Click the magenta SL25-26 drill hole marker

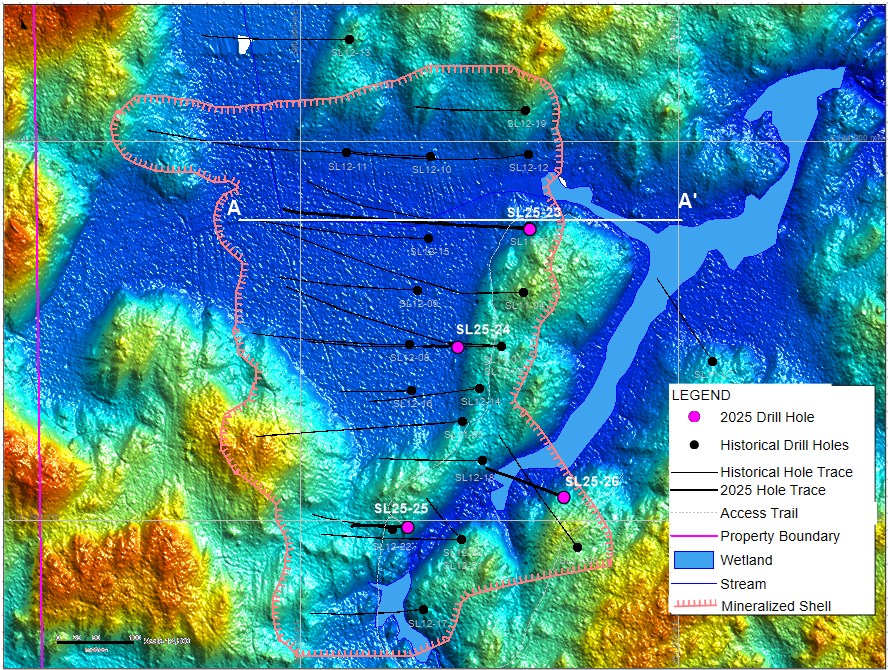coord(564,497)
